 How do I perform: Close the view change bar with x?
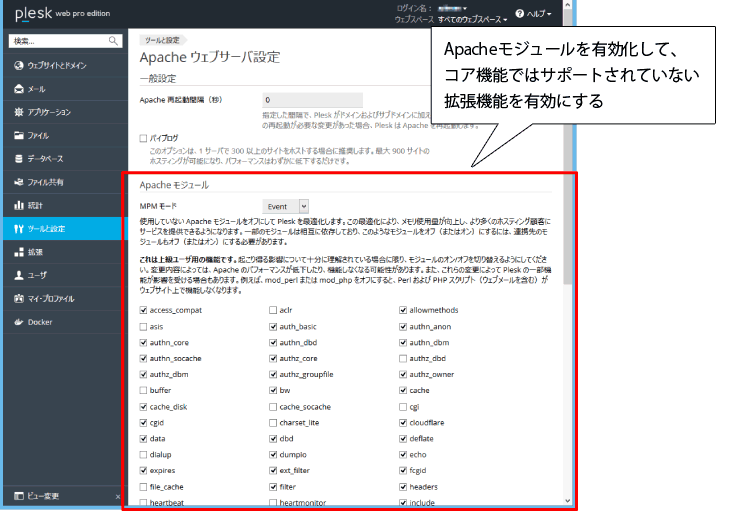[x=118, y=497]
